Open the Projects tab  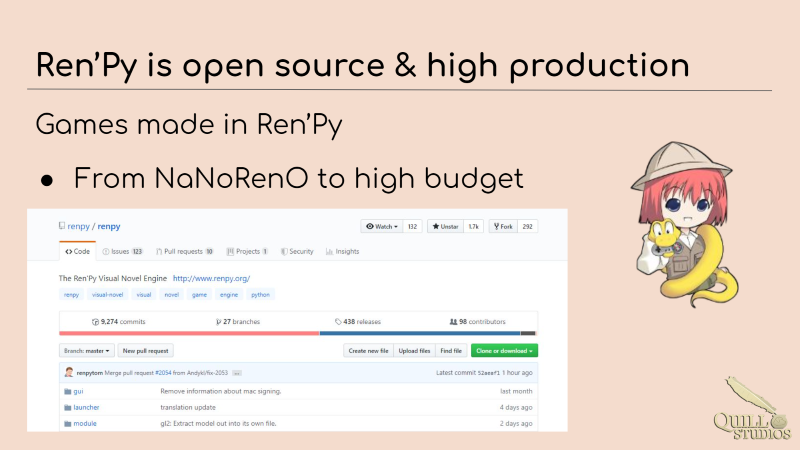tap(247, 252)
